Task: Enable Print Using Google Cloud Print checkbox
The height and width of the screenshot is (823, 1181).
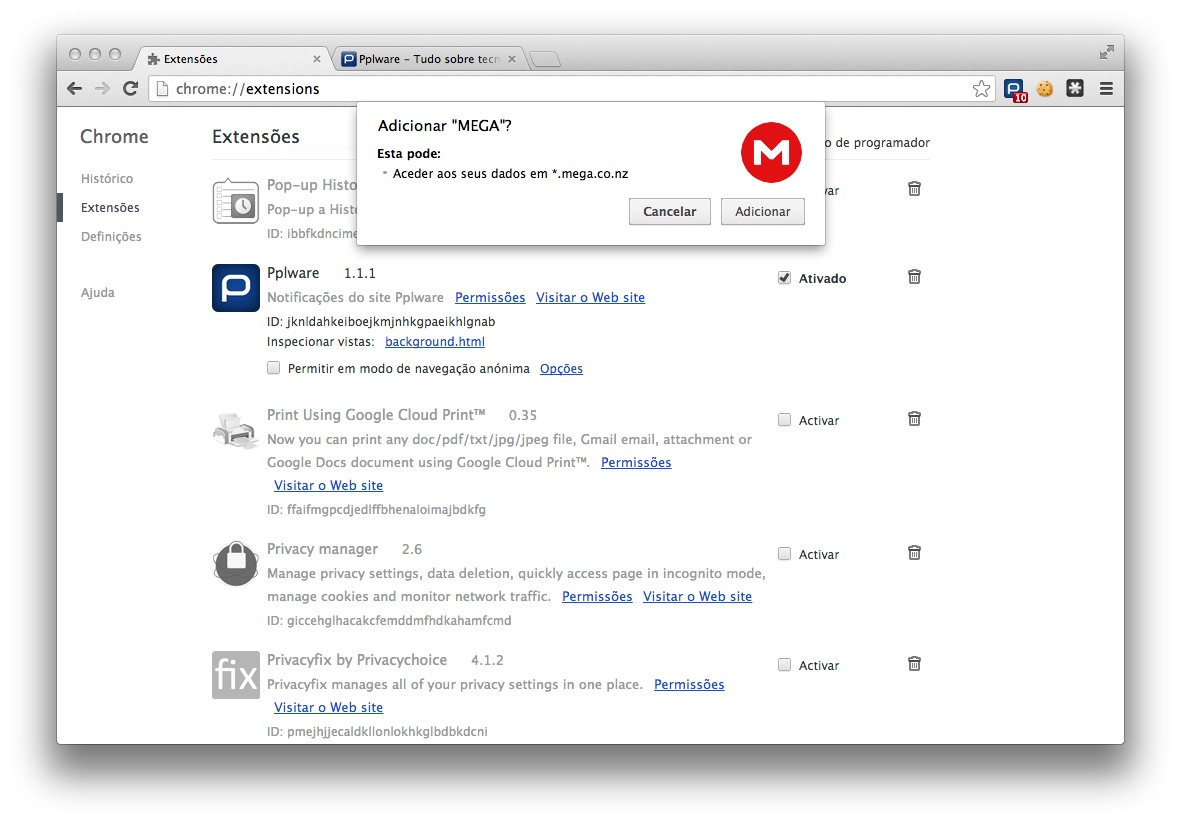Action: 785,420
